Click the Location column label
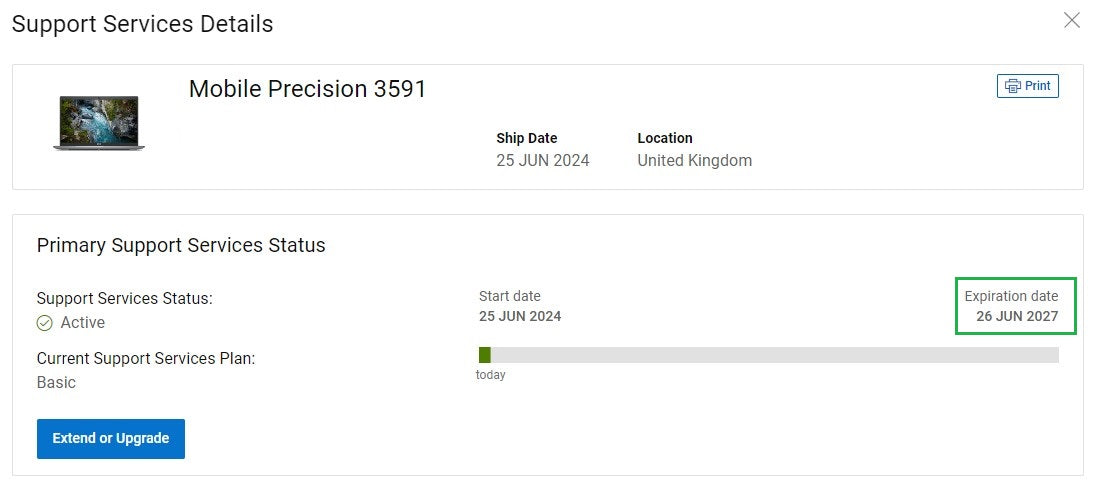 665,139
